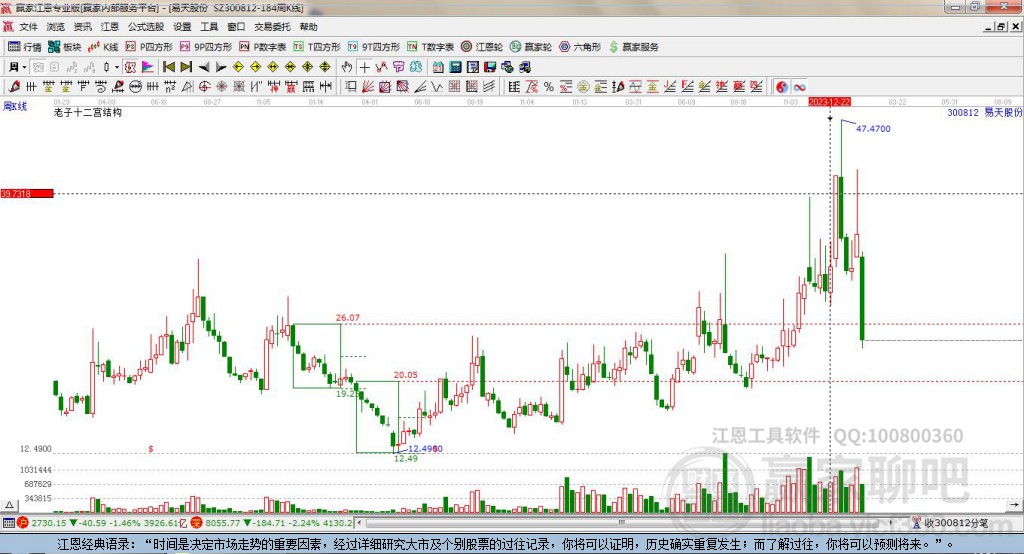Open the T数字表 number table
Image resolution: width=1024 pixels, height=554 pixels.
coord(430,47)
